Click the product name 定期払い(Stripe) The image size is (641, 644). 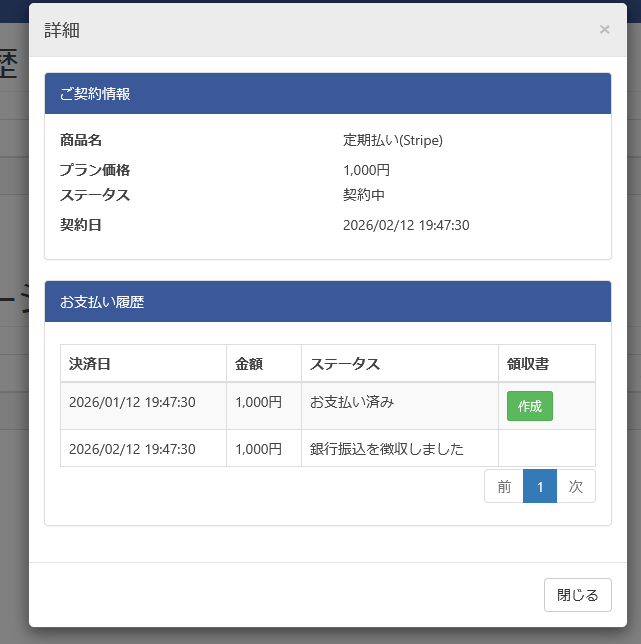(393, 140)
